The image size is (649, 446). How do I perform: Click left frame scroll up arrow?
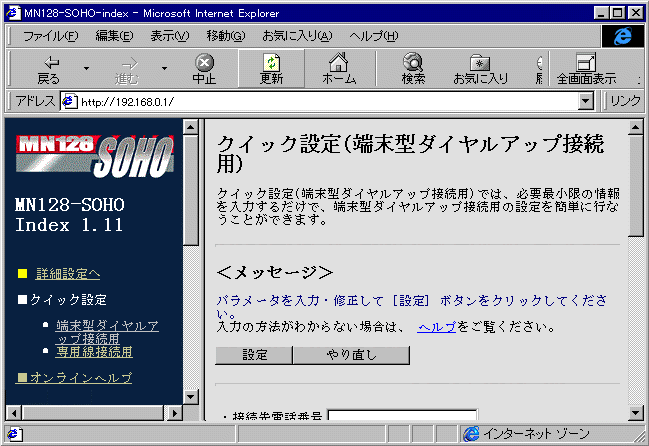pos(190,127)
